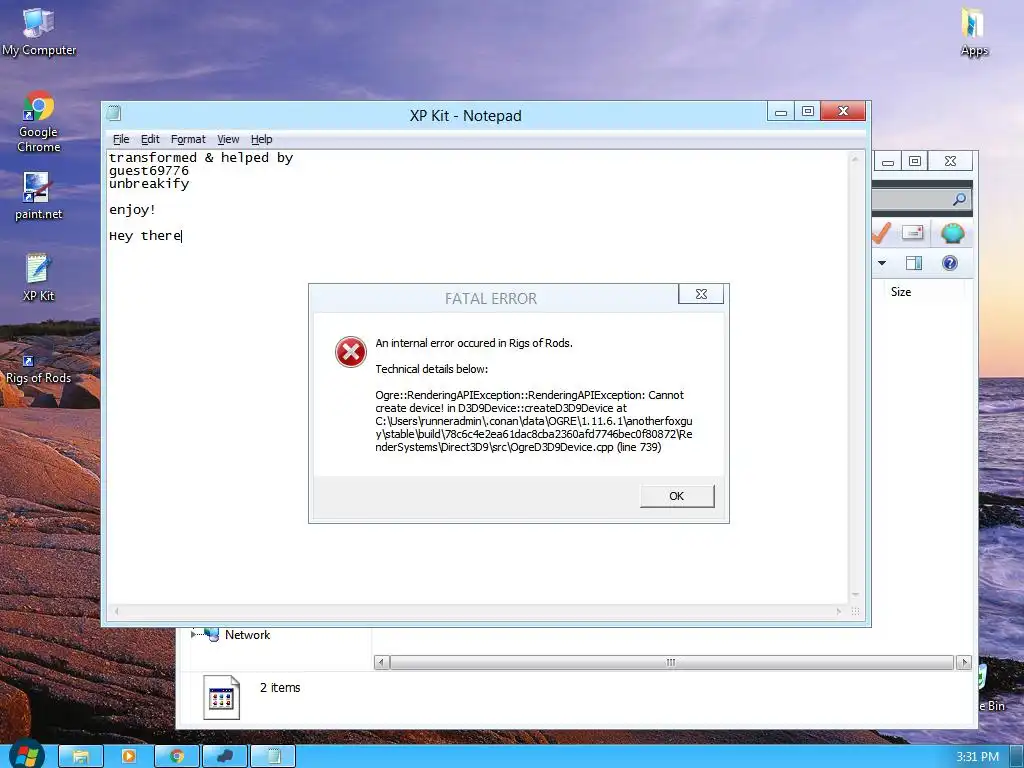Minimize the XP Kit Notepad window
Viewport: 1024px width, 768px height.
click(780, 112)
